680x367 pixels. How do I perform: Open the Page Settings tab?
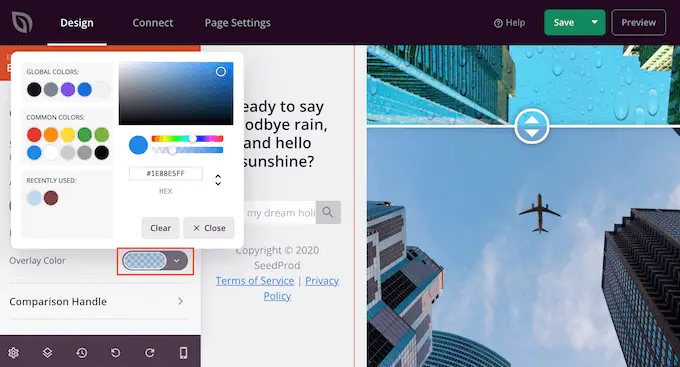coord(238,23)
